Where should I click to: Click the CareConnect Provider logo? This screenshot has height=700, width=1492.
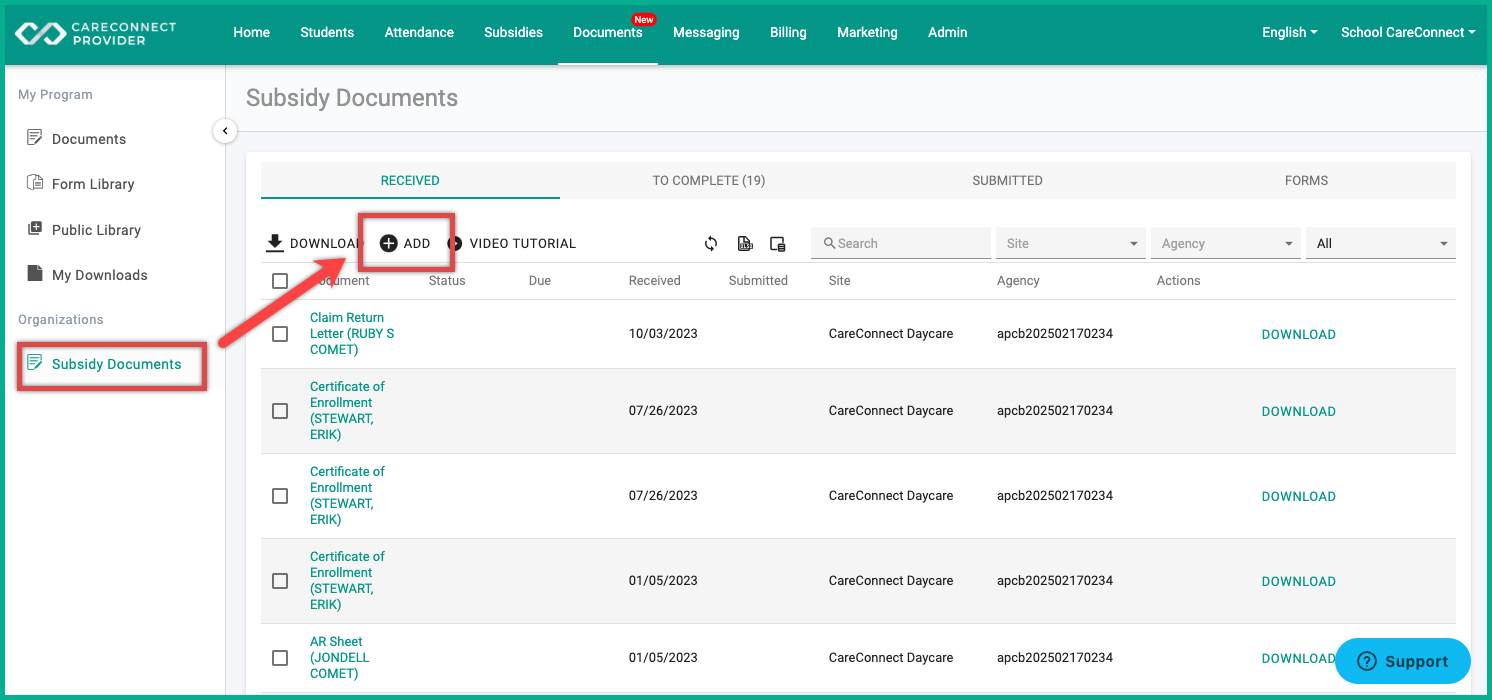(x=95, y=33)
